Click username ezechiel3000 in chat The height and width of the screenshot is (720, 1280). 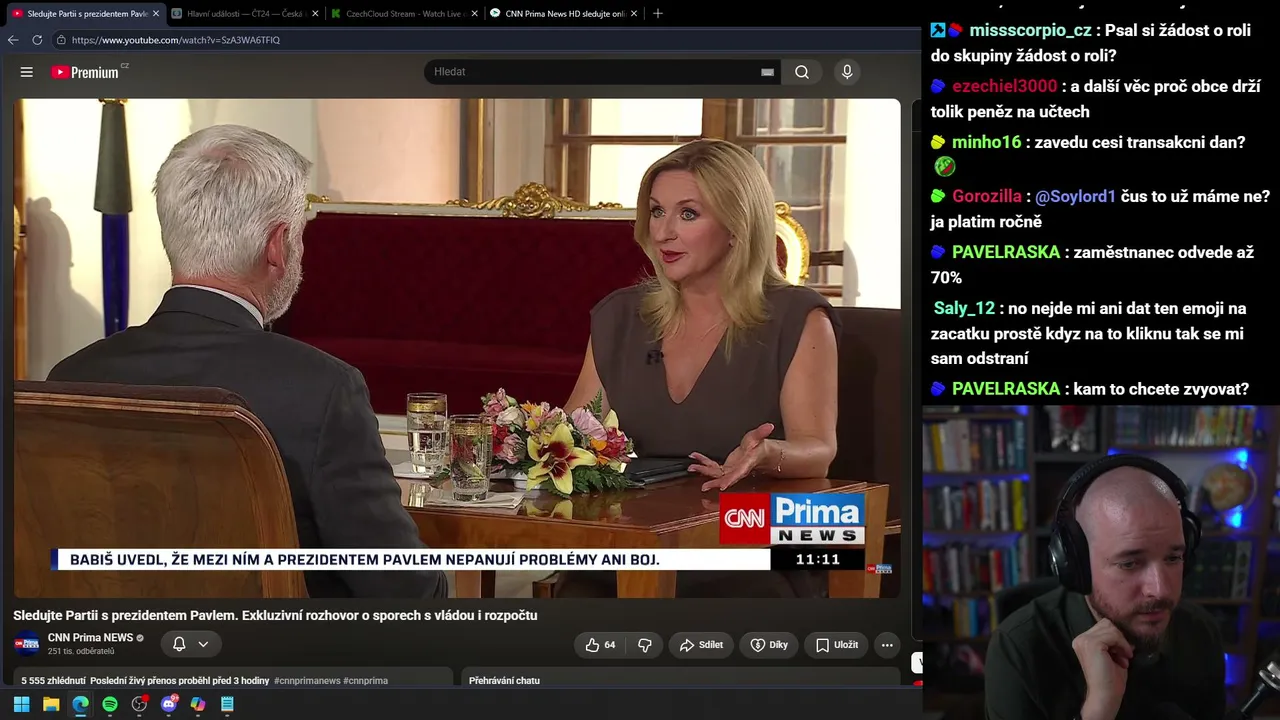point(1004,86)
